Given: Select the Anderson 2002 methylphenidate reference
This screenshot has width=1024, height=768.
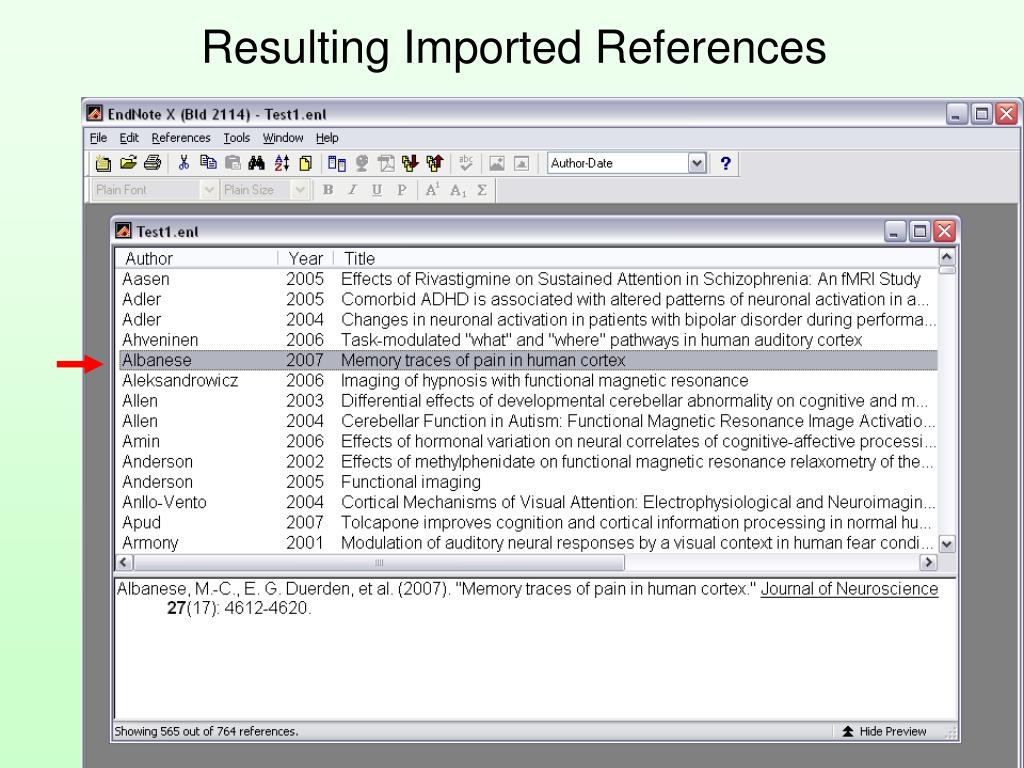Looking at the screenshot, I should (528, 462).
